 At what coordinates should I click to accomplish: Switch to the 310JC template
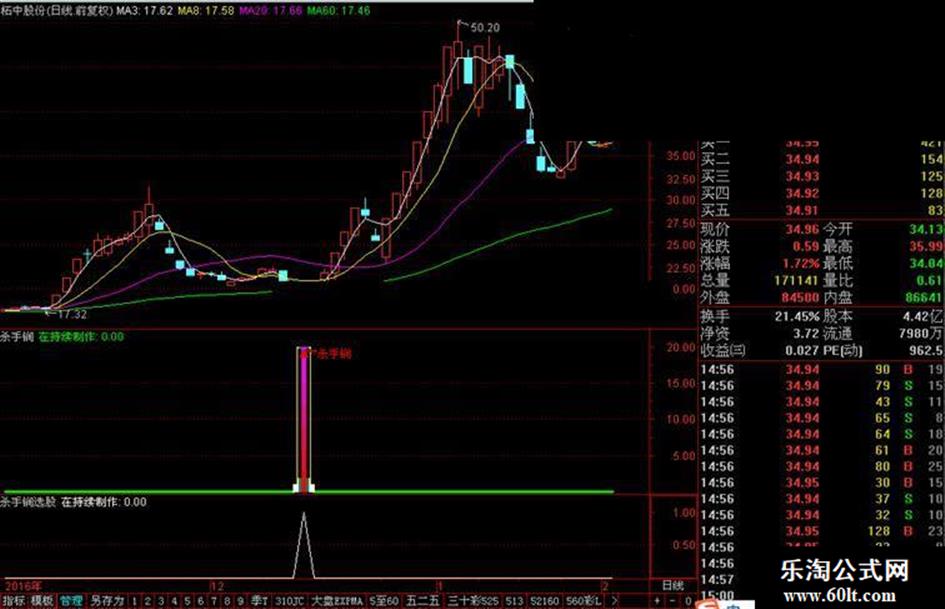(289, 601)
